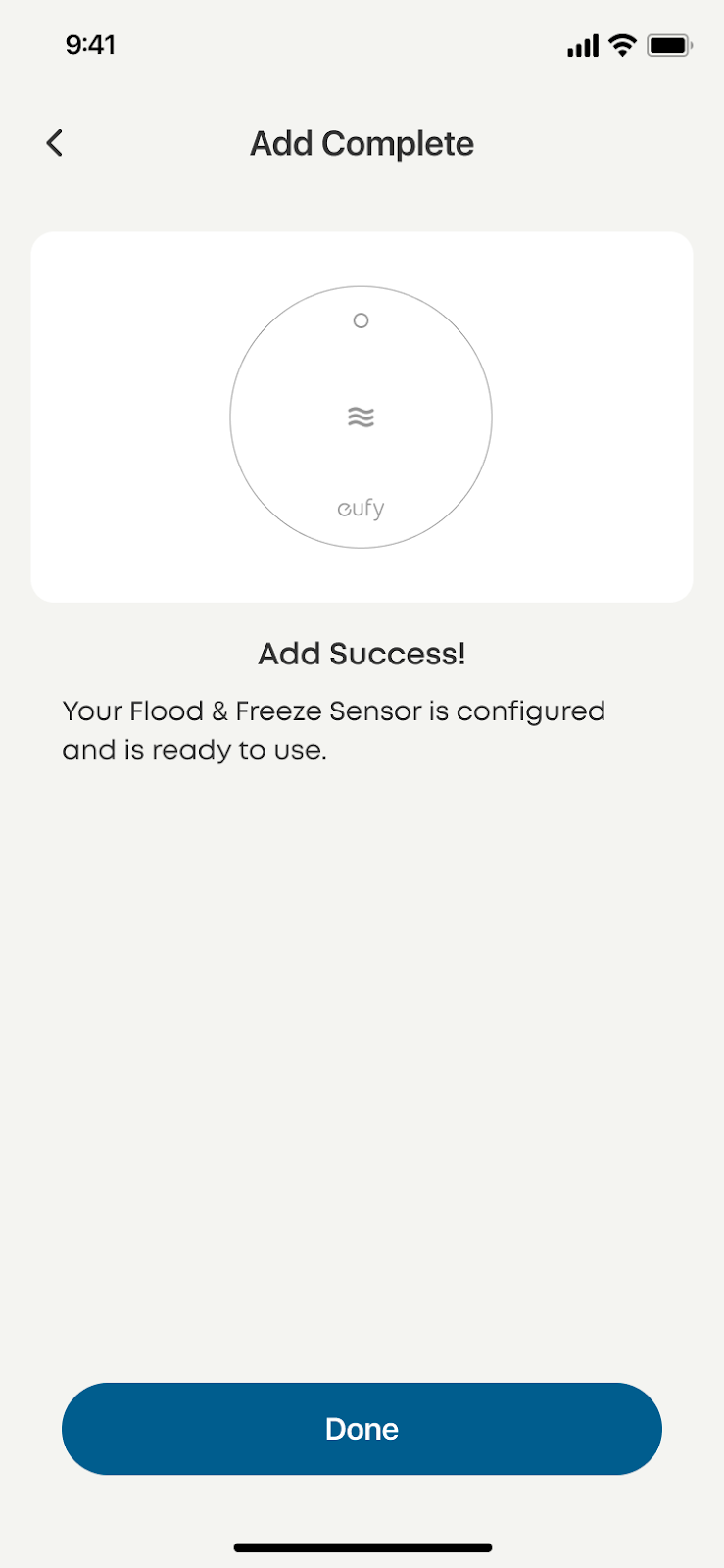
Task: Tap the 9:41 clock in the status bar
Action: pos(90,45)
